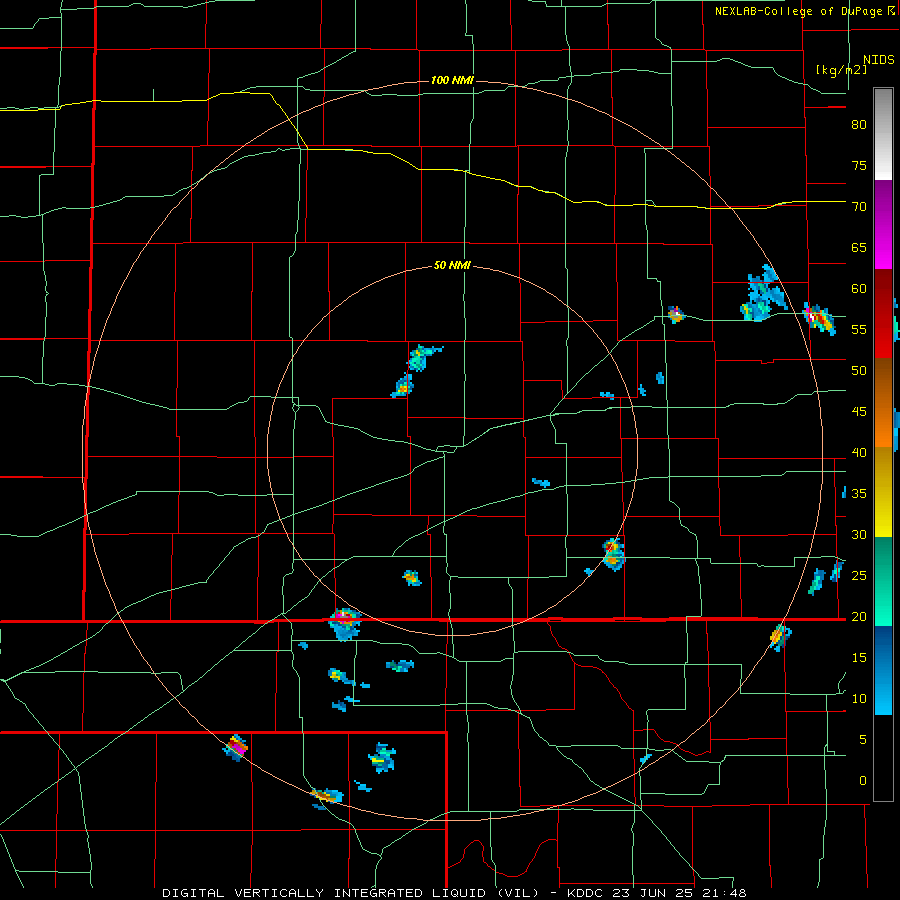The height and width of the screenshot is (900, 900).
Task: Click the 50 NMI range ring label
Action: [452, 265]
